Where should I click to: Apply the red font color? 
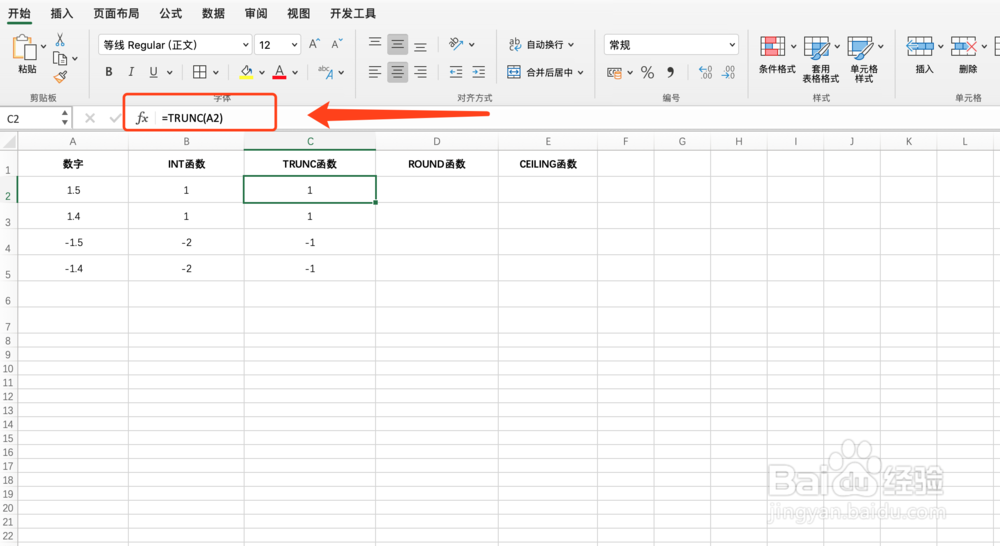[x=279, y=72]
